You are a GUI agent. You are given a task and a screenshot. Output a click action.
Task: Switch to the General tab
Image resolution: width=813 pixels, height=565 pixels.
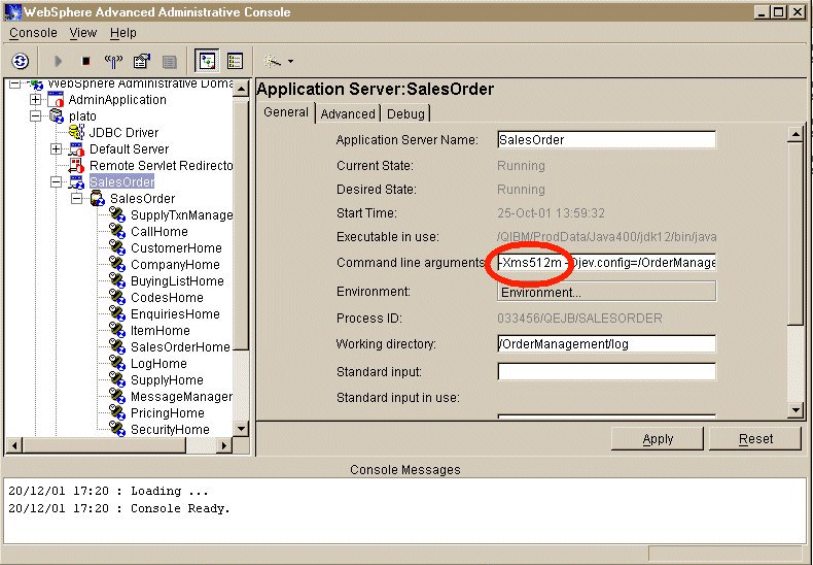tap(286, 112)
